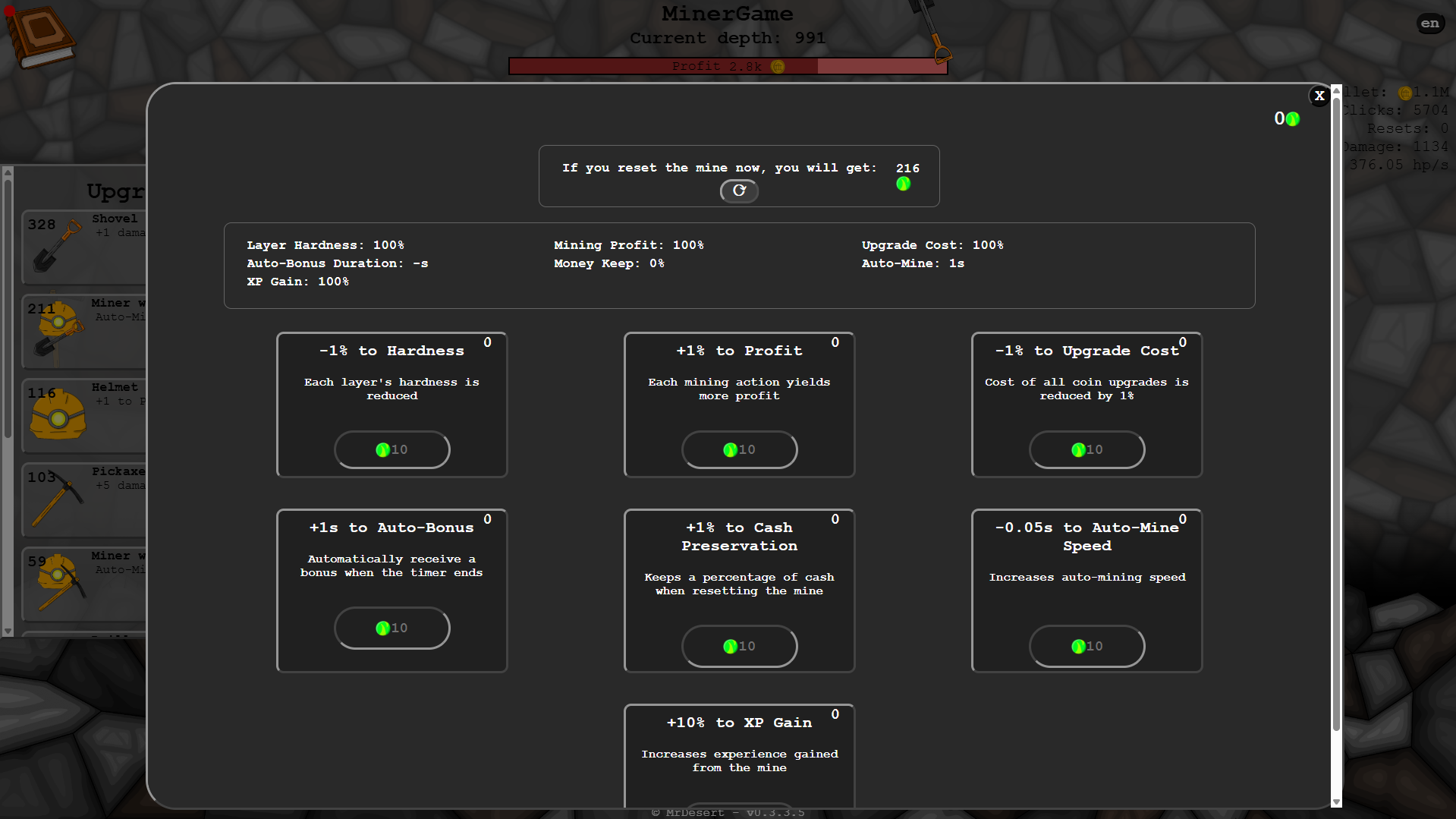The height and width of the screenshot is (819, 1456).
Task: Buy the +1% to Cash Preservation upgrade
Action: tap(739, 646)
